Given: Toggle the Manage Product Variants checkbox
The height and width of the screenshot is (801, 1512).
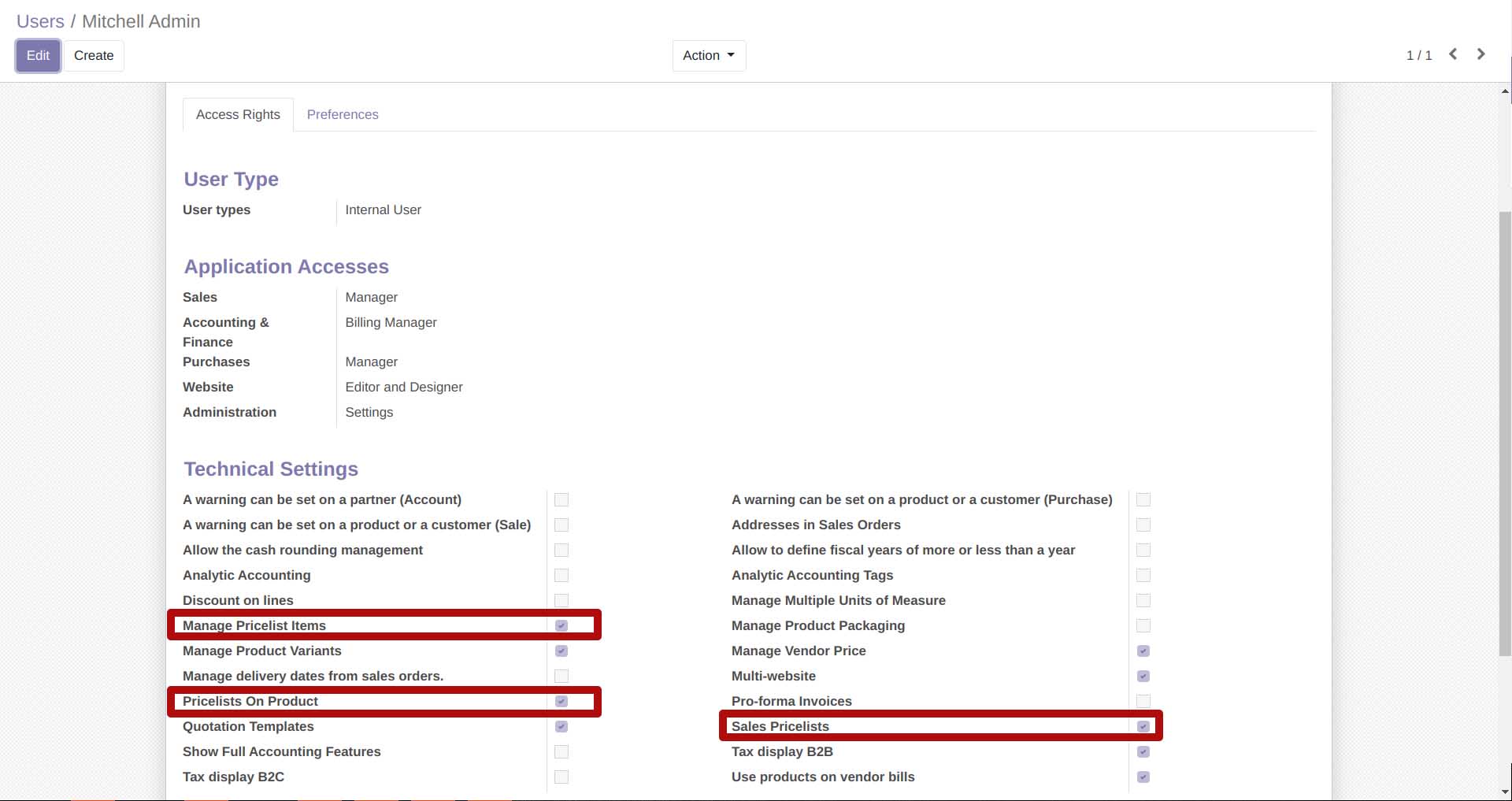Looking at the screenshot, I should point(561,651).
